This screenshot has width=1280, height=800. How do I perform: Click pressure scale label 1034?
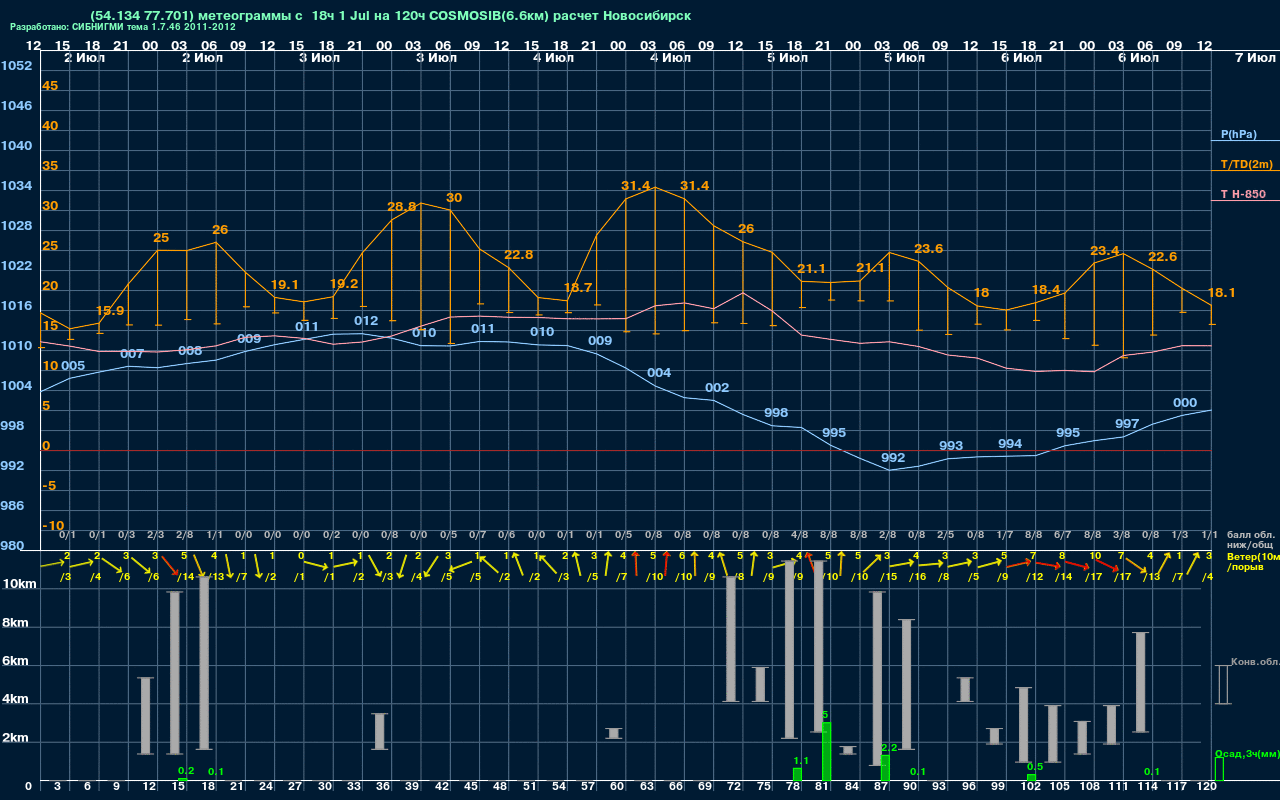tap(16, 186)
